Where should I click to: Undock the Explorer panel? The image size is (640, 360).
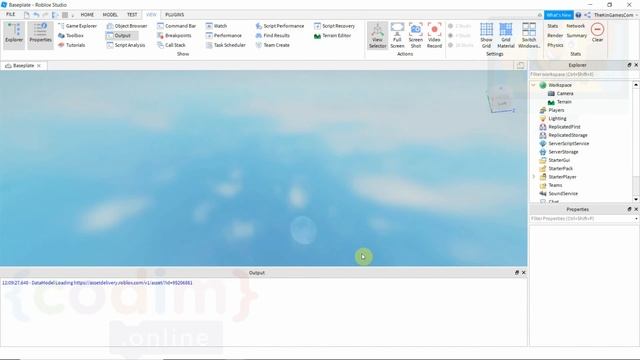coord(629,65)
